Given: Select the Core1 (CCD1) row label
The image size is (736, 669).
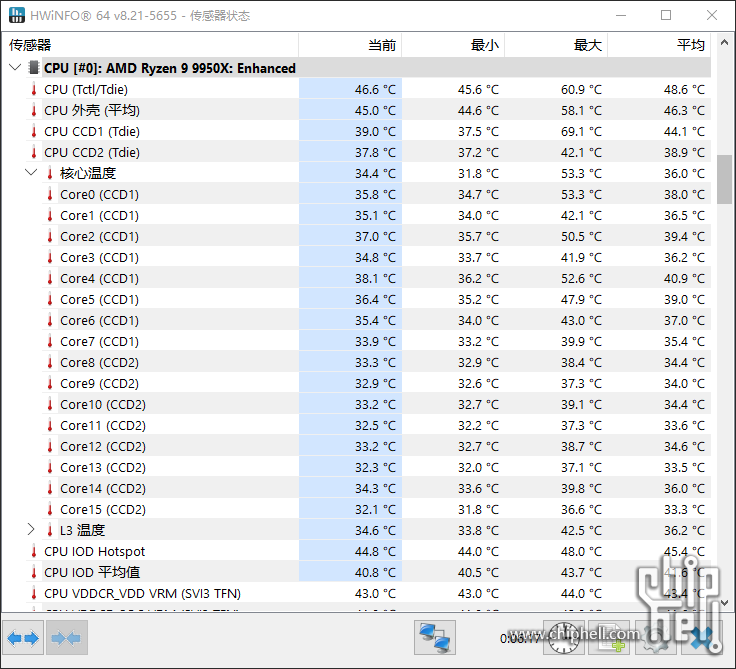Looking at the screenshot, I should [x=100, y=215].
